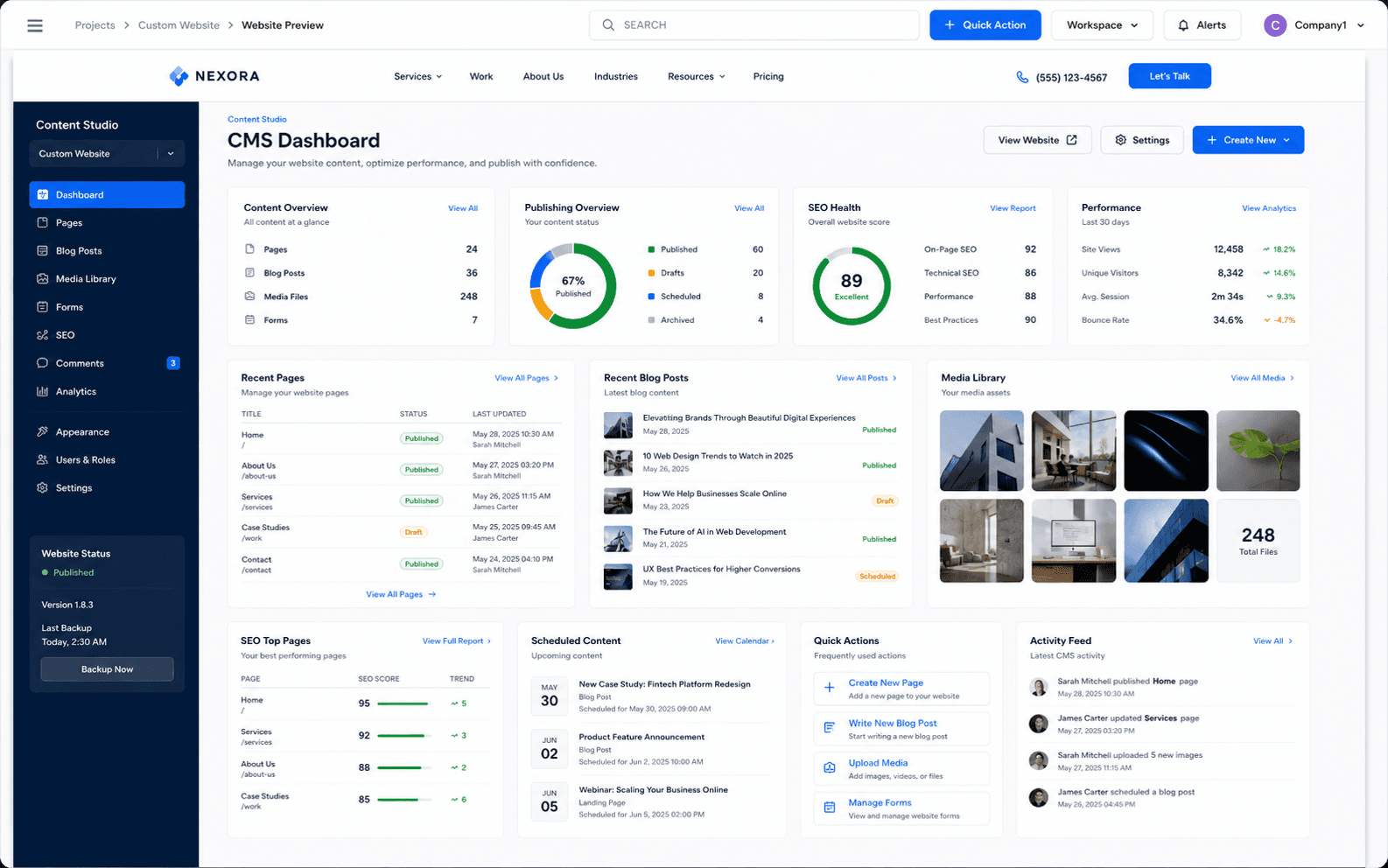Open the Work nav item
This screenshot has height=868, width=1388.
point(481,77)
